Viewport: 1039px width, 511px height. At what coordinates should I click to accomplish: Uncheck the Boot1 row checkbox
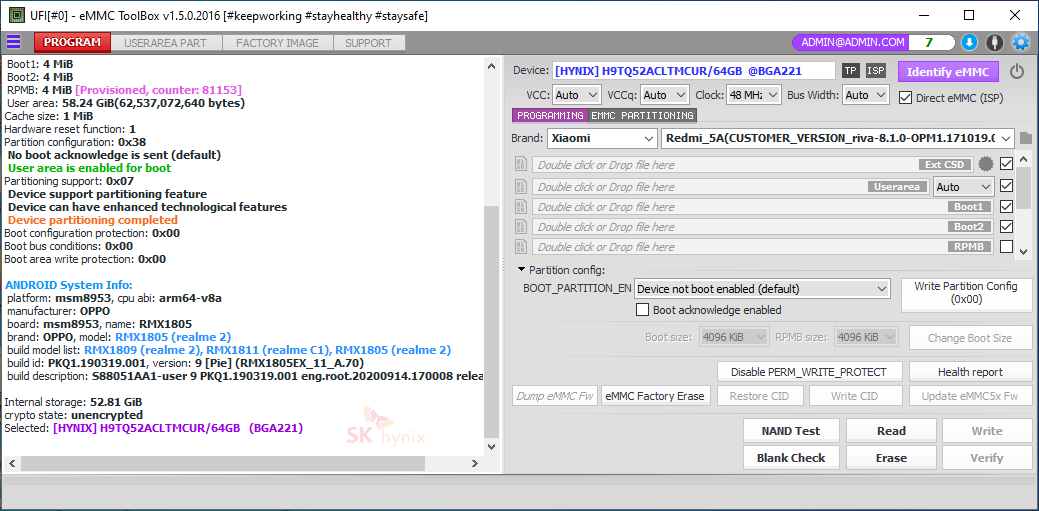1006,207
